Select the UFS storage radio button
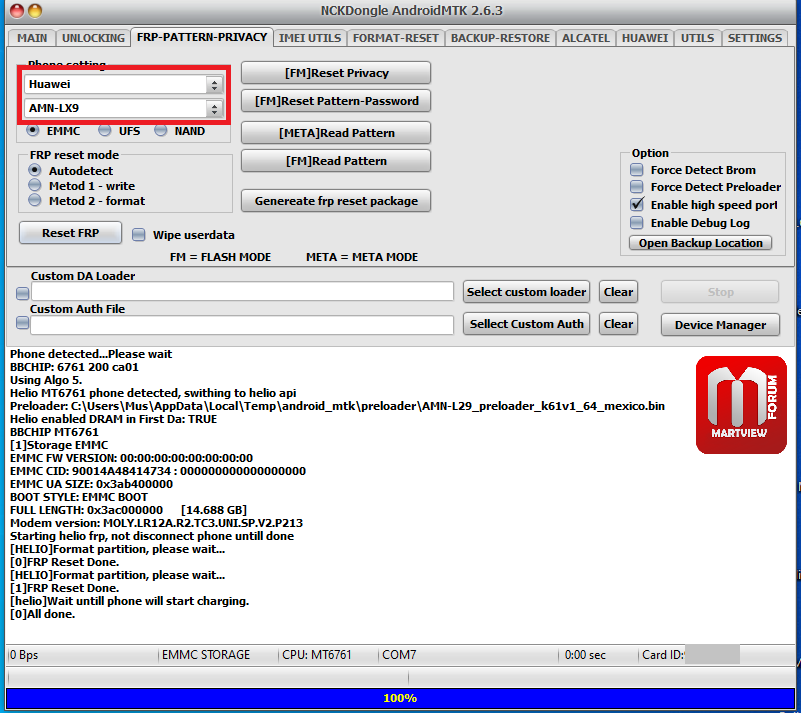Image resolution: width=801 pixels, height=713 pixels. [105, 131]
